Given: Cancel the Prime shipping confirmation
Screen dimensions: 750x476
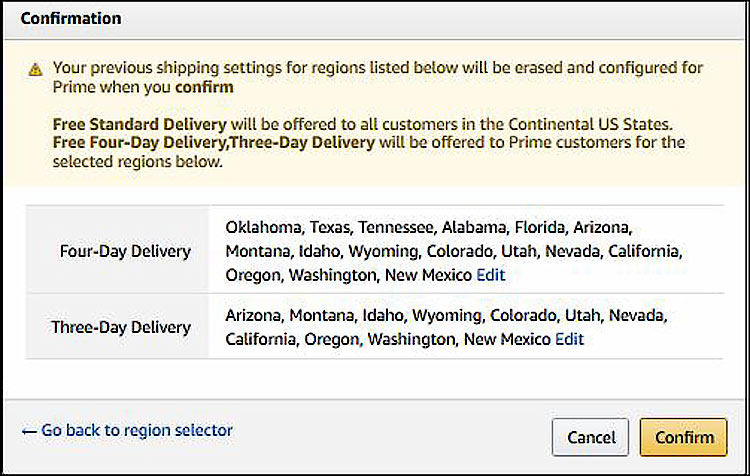Looking at the screenshot, I should (x=590, y=437).
